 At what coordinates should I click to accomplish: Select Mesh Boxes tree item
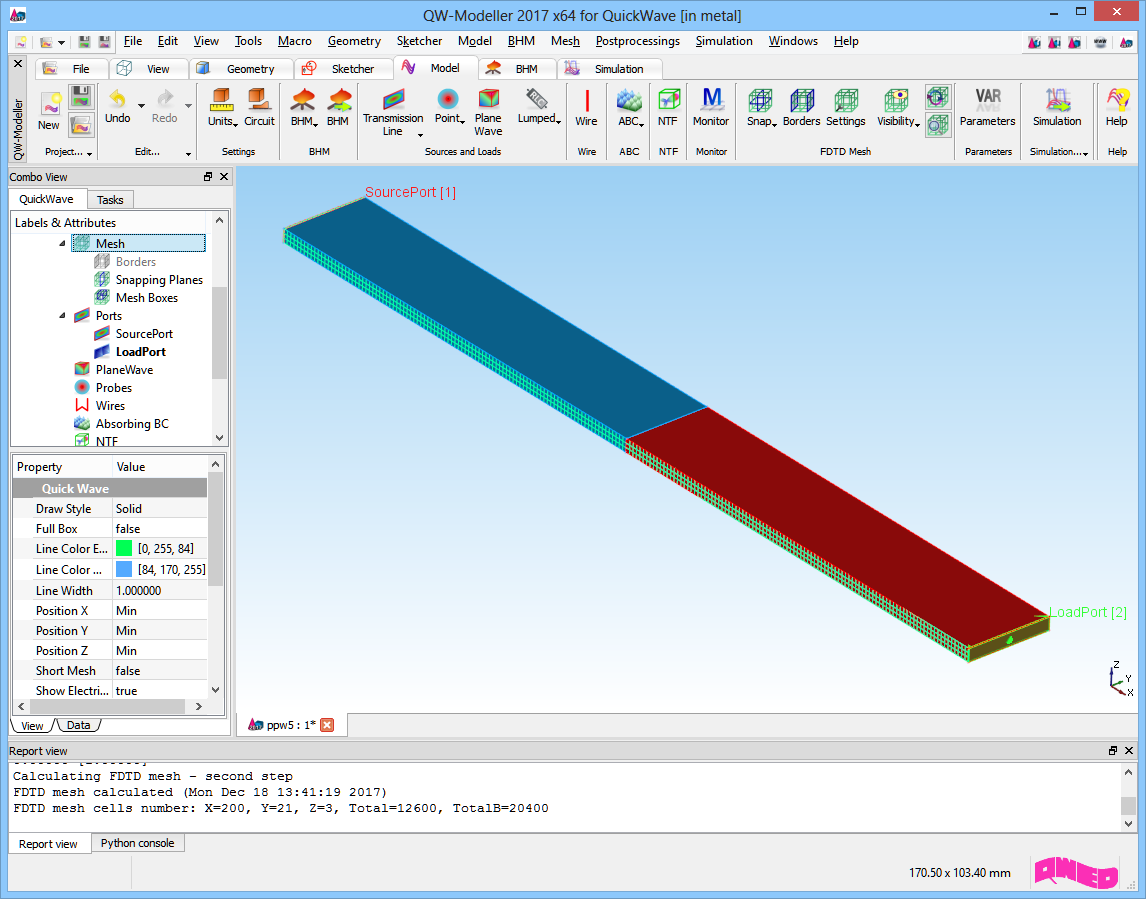[x=146, y=297]
